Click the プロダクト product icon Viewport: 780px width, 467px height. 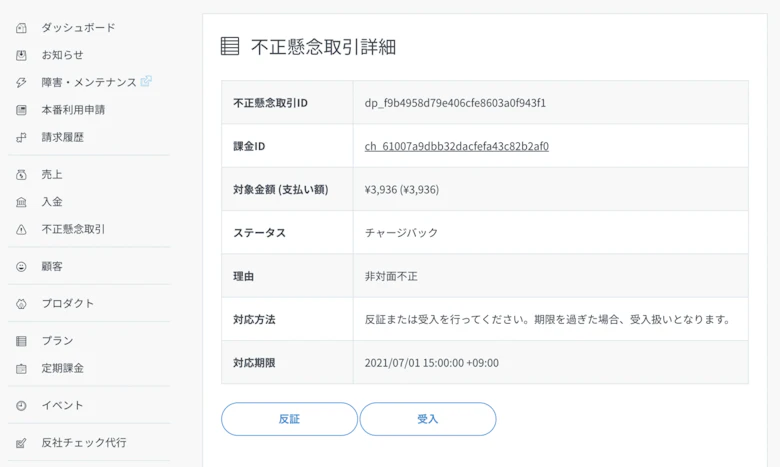(21, 304)
